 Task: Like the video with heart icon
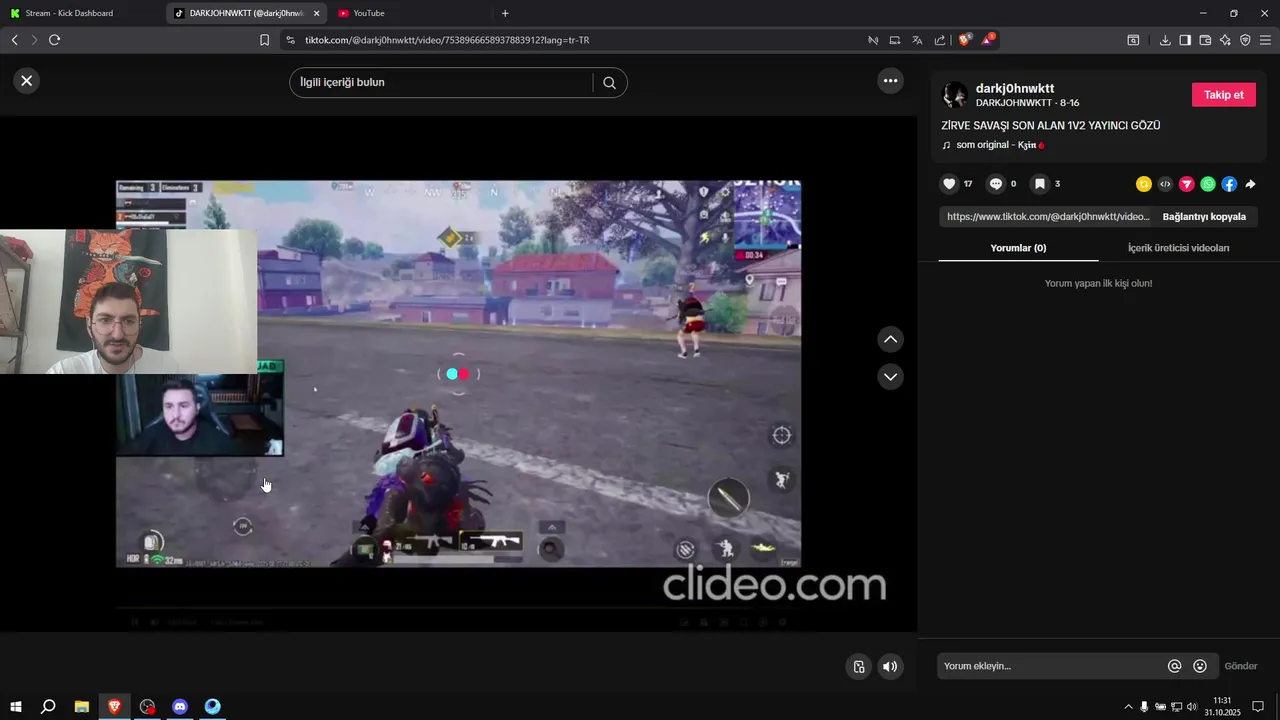(950, 184)
